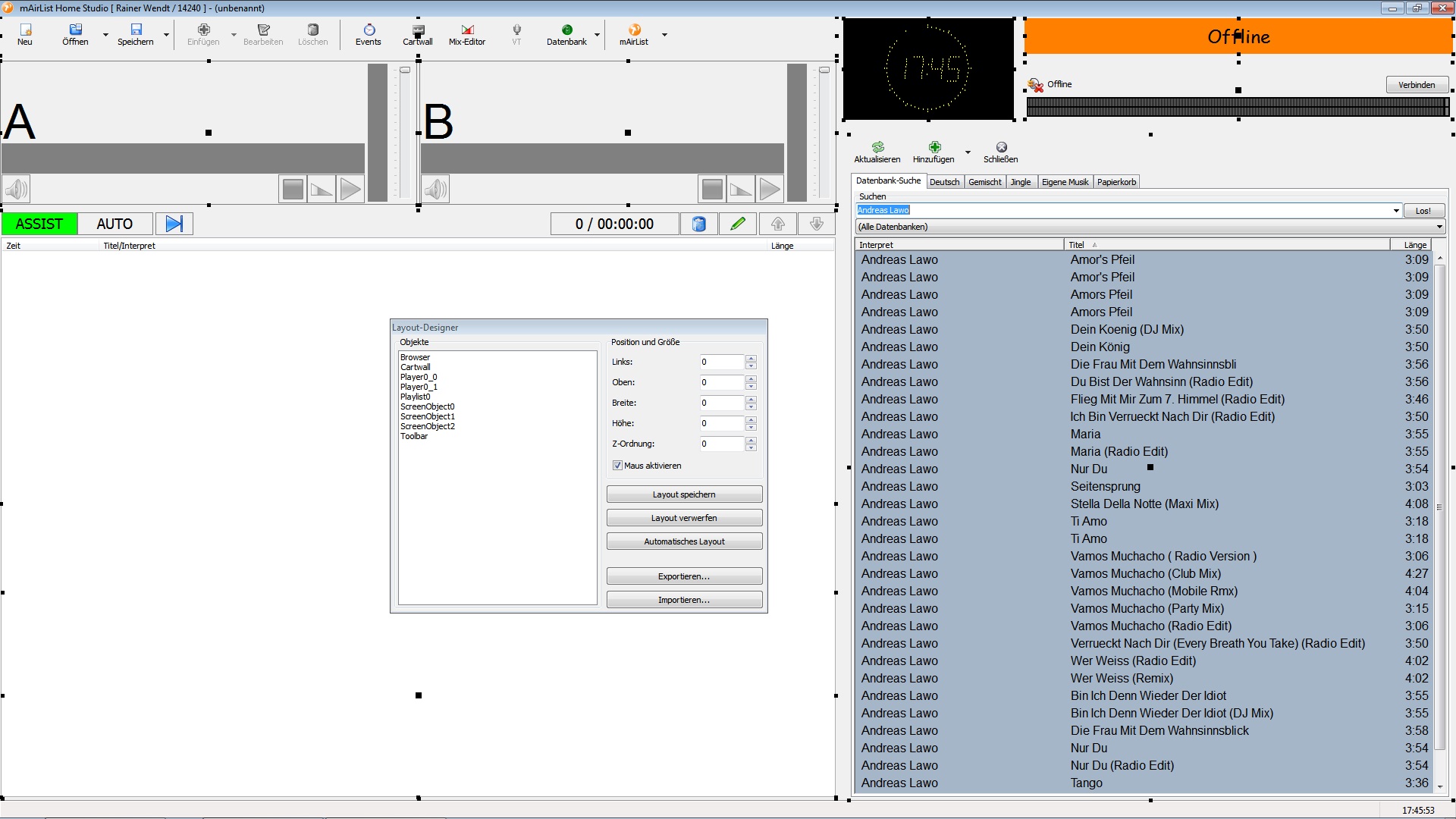The height and width of the screenshot is (819, 1456).
Task: Toggle the Maus aktivieren checkbox
Action: (617, 466)
